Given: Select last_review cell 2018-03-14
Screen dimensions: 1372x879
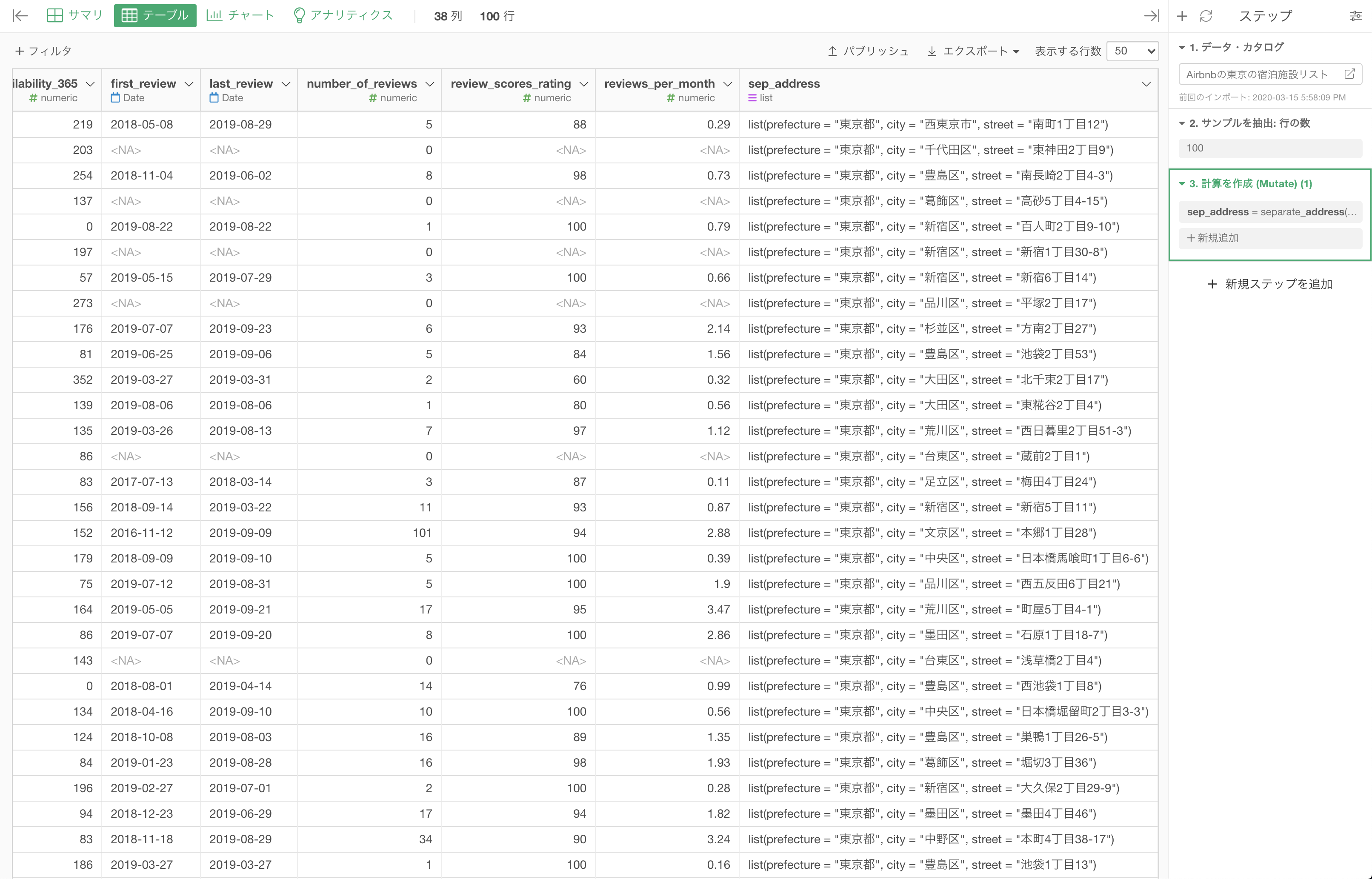Looking at the screenshot, I should click(x=249, y=482).
